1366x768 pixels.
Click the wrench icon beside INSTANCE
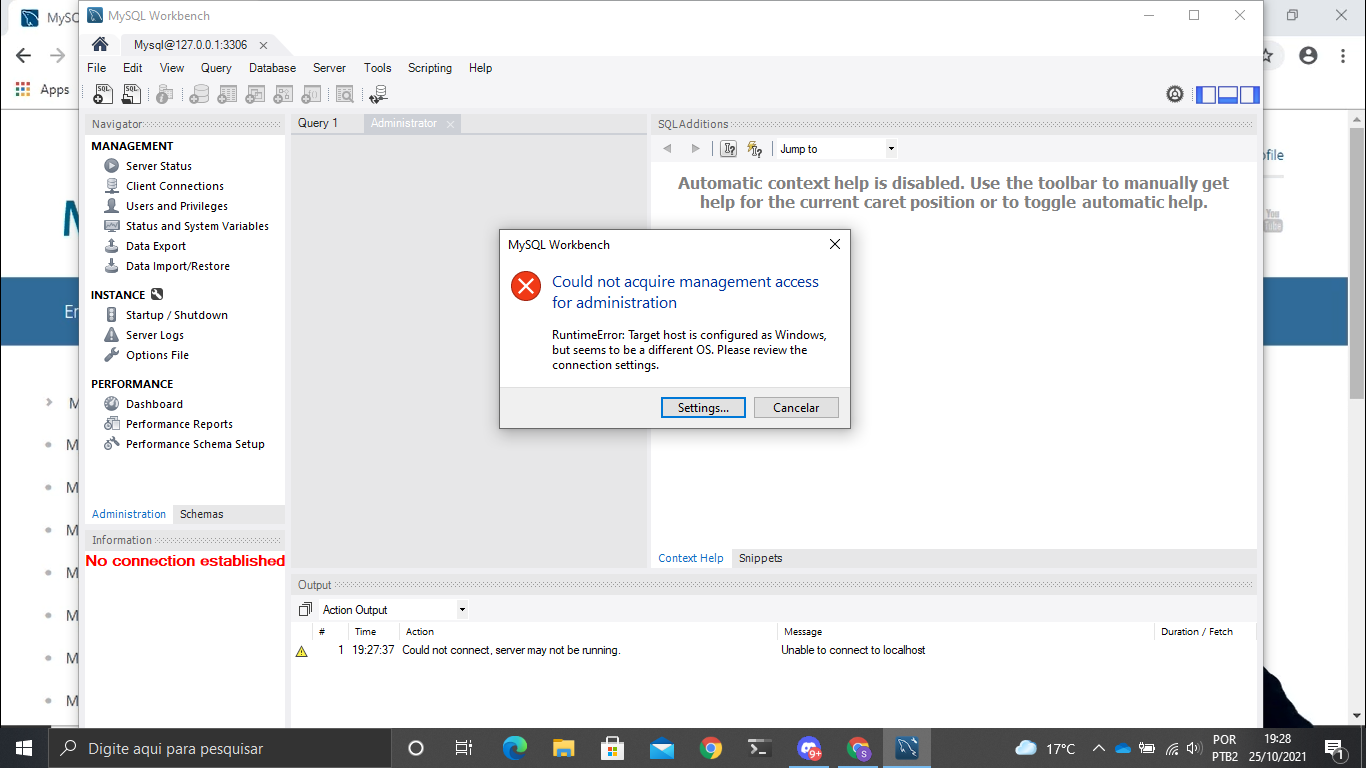[x=156, y=295]
